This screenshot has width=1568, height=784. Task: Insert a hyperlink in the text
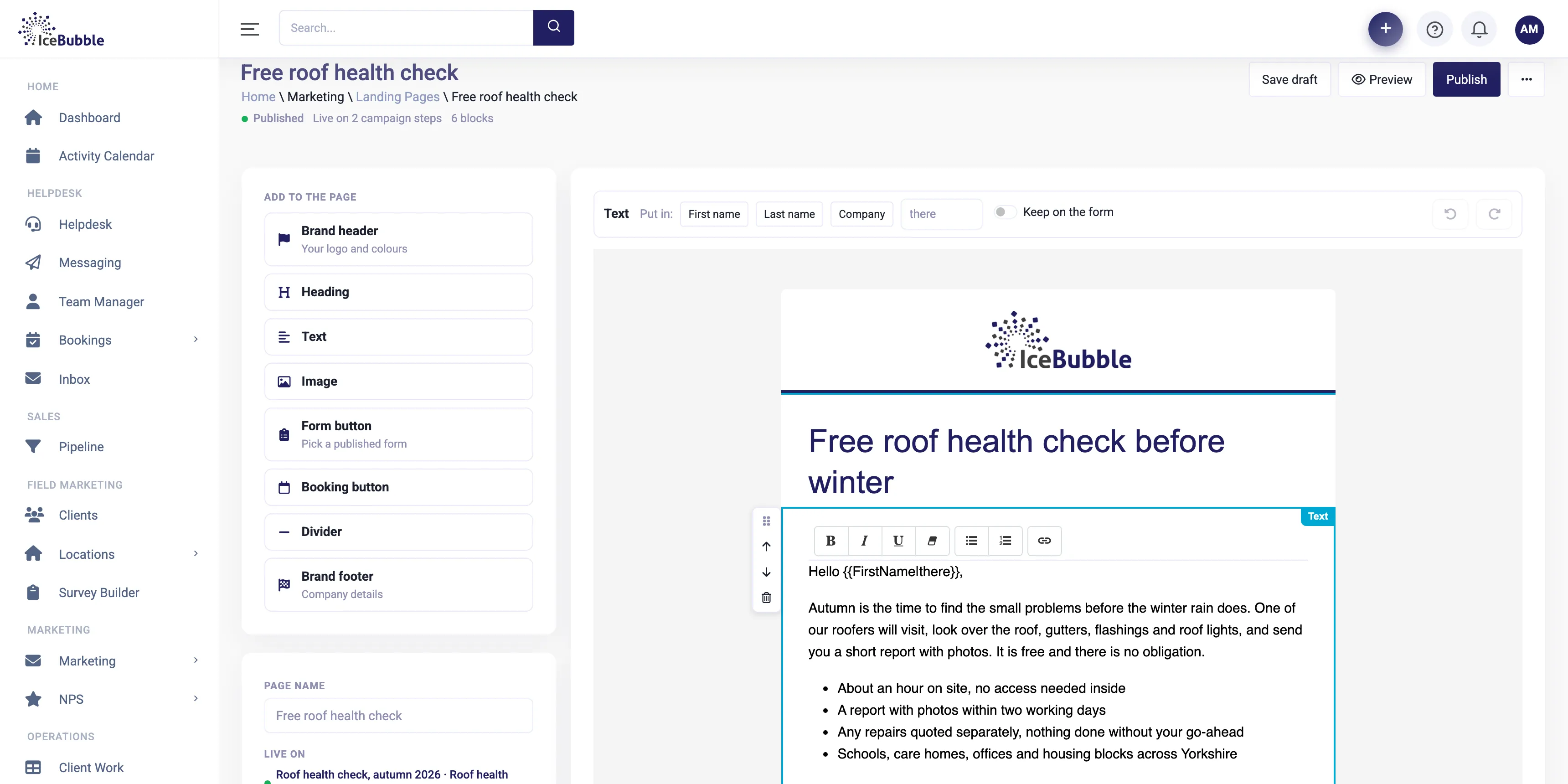coord(1045,541)
